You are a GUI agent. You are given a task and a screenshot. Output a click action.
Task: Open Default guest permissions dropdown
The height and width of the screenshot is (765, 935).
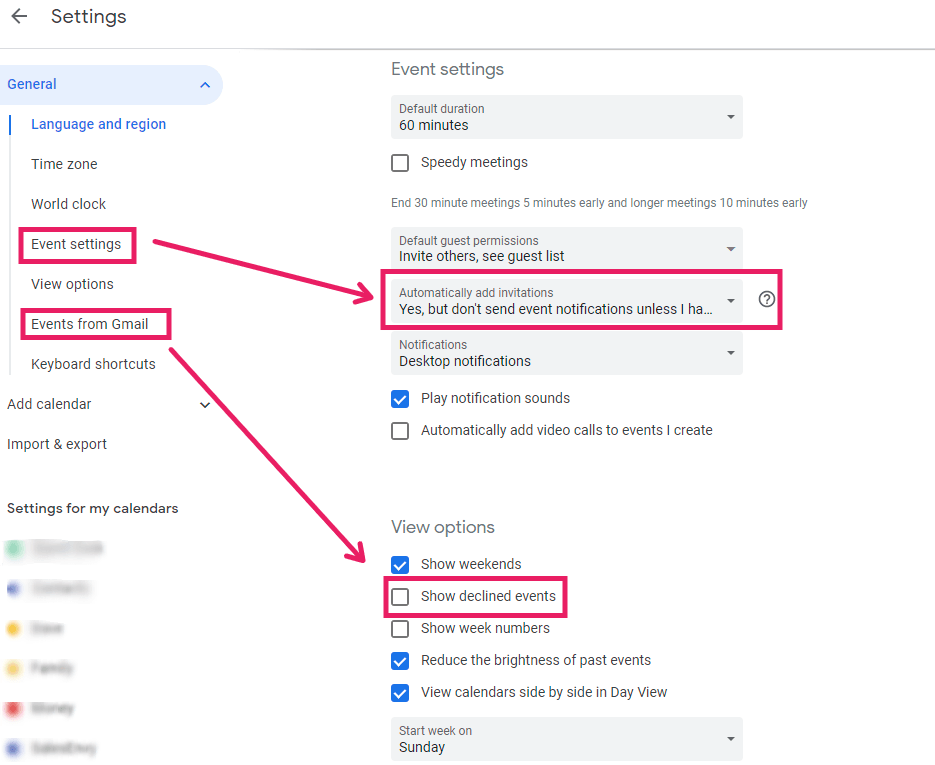click(566, 249)
